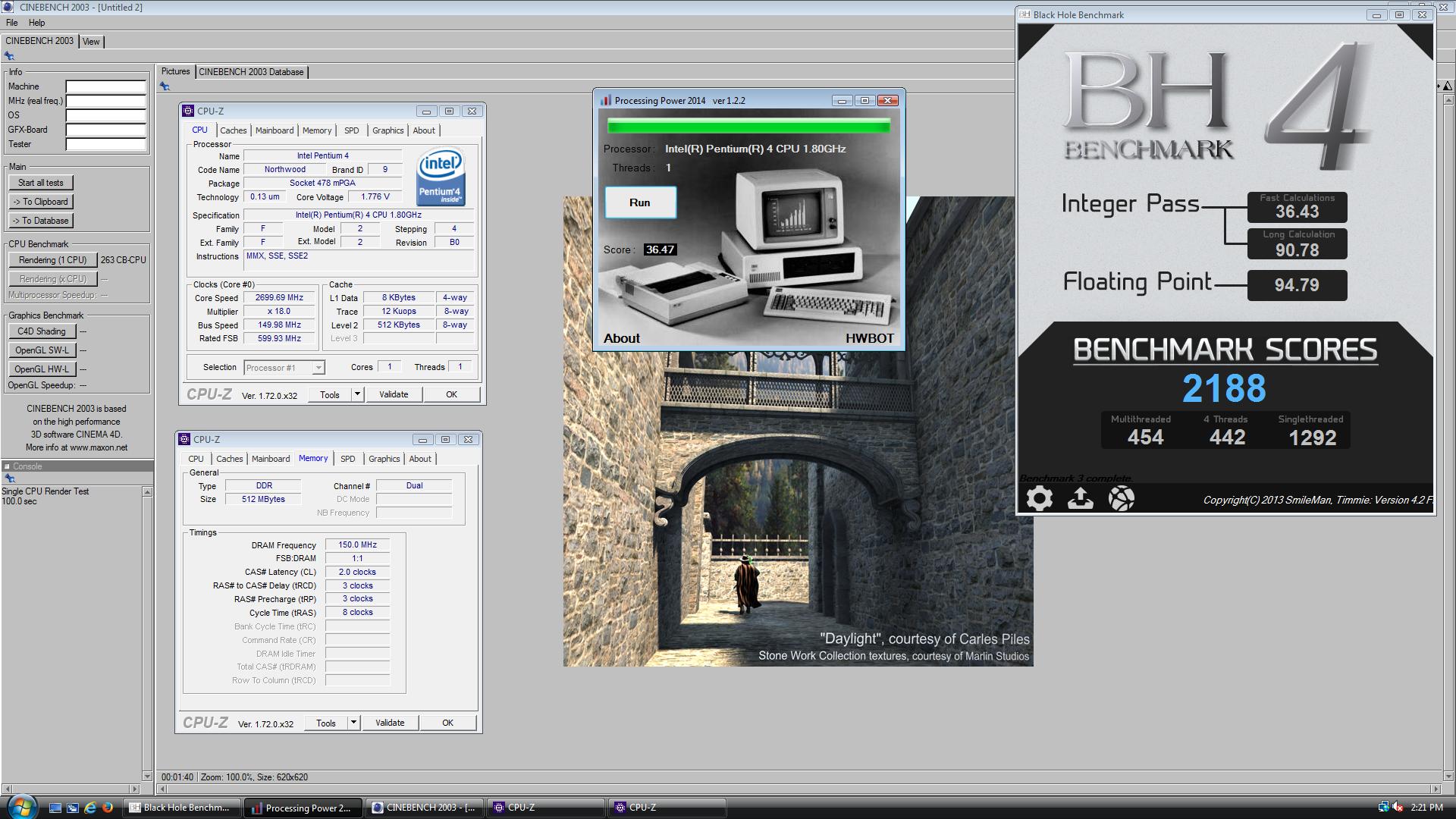Click the To Database button
1456x819 pixels.
click(x=41, y=221)
